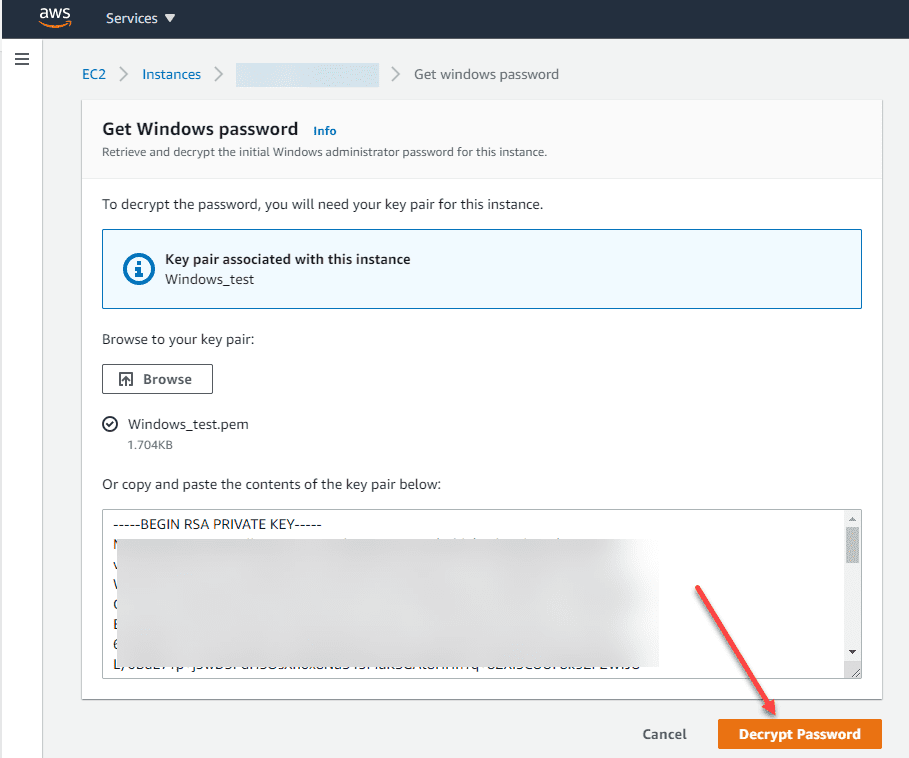Click the upload icon inside Browse button
The image size is (909, 758).
click(x=126, y=379)
